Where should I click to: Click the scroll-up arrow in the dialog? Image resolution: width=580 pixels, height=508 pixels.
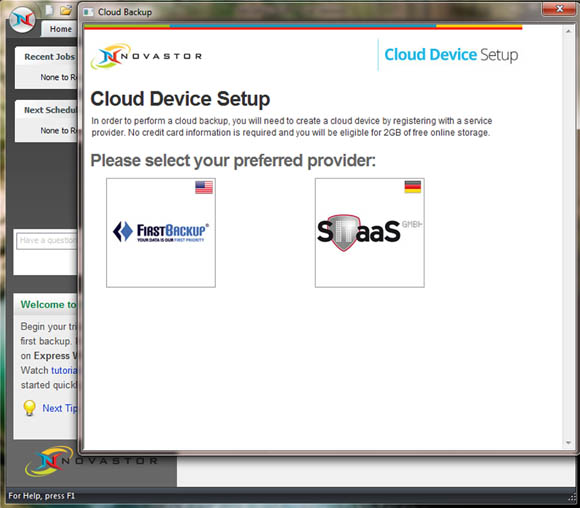568,32
